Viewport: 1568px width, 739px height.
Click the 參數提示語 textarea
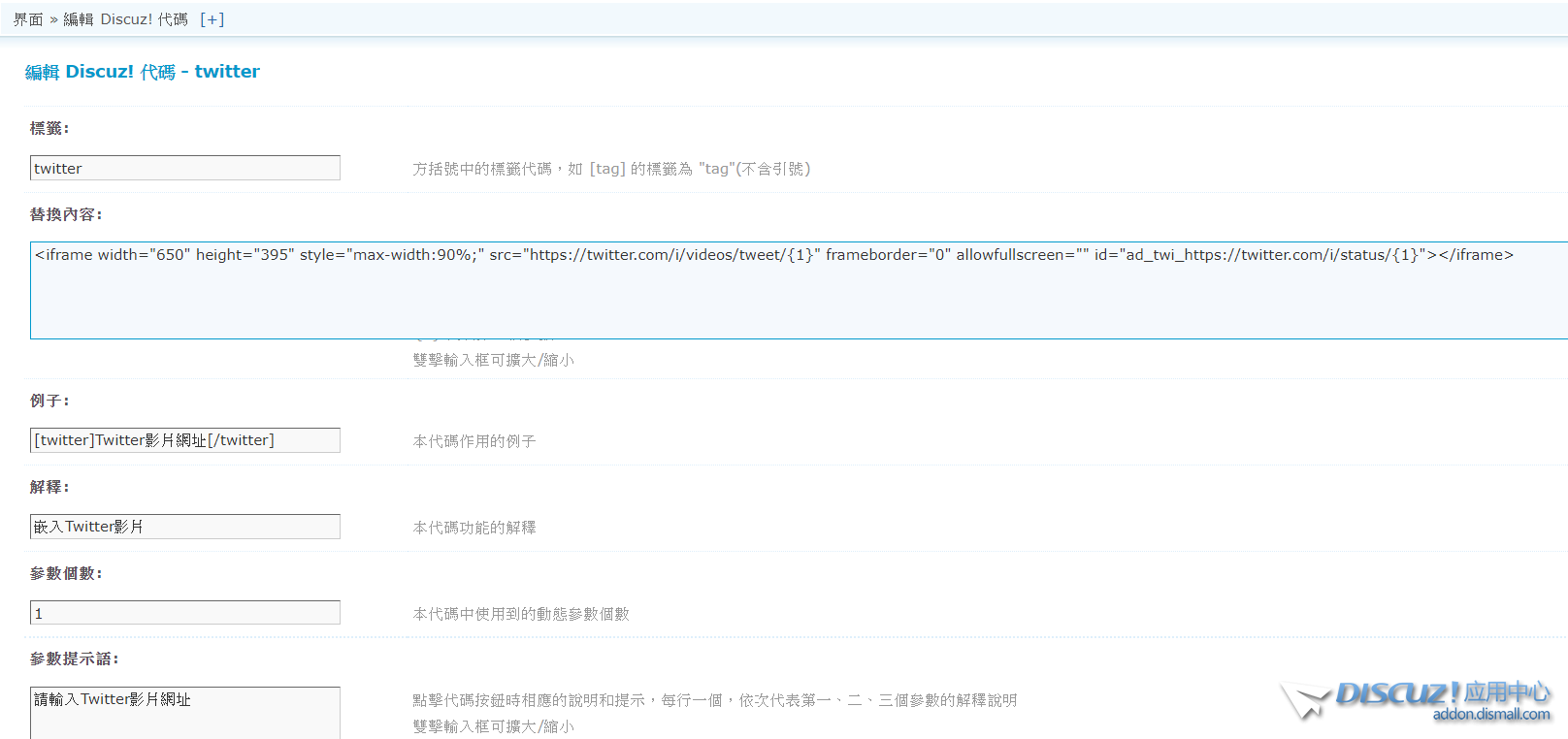[184, 713]
